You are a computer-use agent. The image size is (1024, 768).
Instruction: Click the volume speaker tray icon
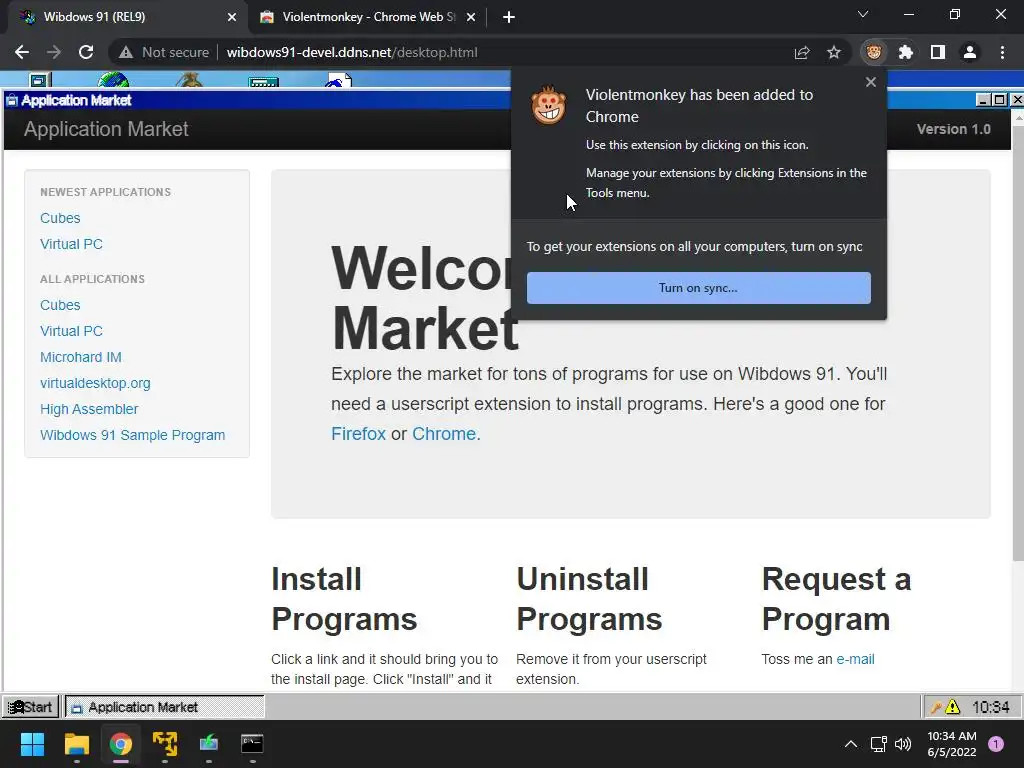coord(903,744)
